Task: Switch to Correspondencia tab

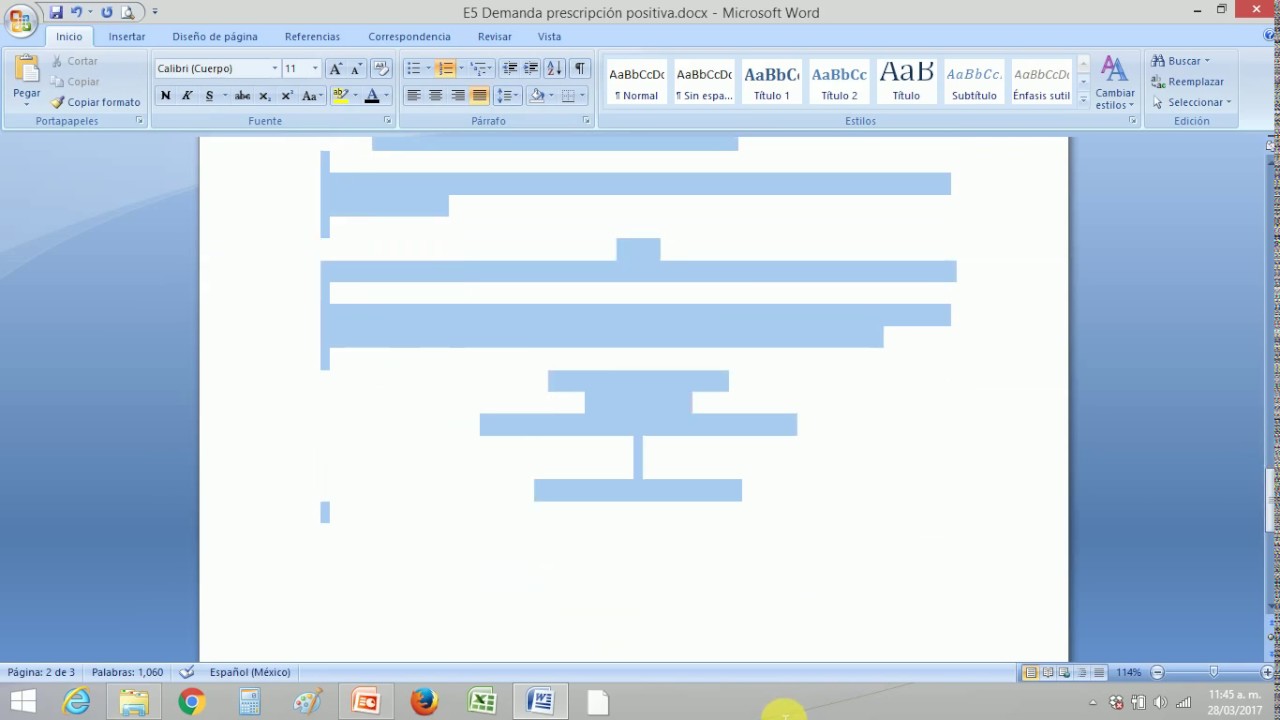Action: coord(409,36)
